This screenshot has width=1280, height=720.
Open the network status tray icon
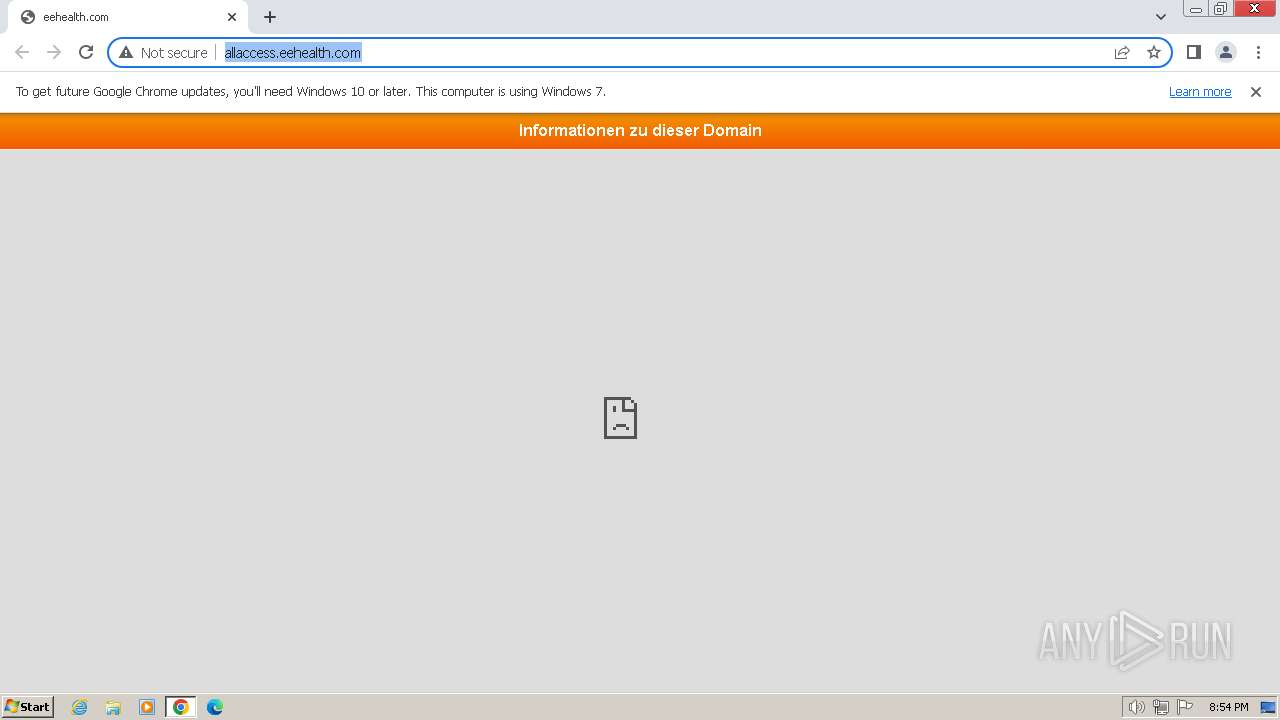1161,707
